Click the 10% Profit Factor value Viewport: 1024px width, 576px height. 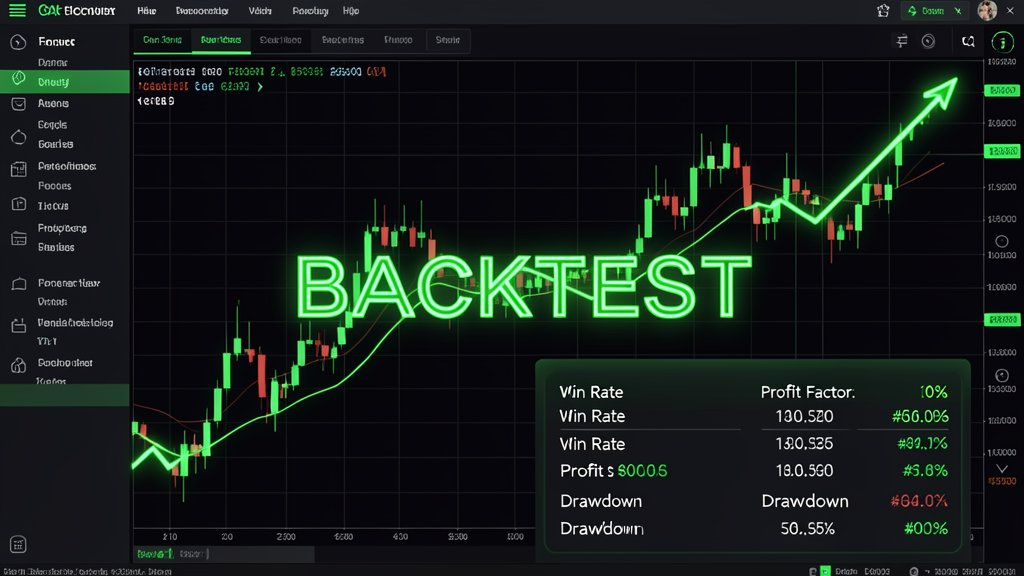[x=933, y=392]
